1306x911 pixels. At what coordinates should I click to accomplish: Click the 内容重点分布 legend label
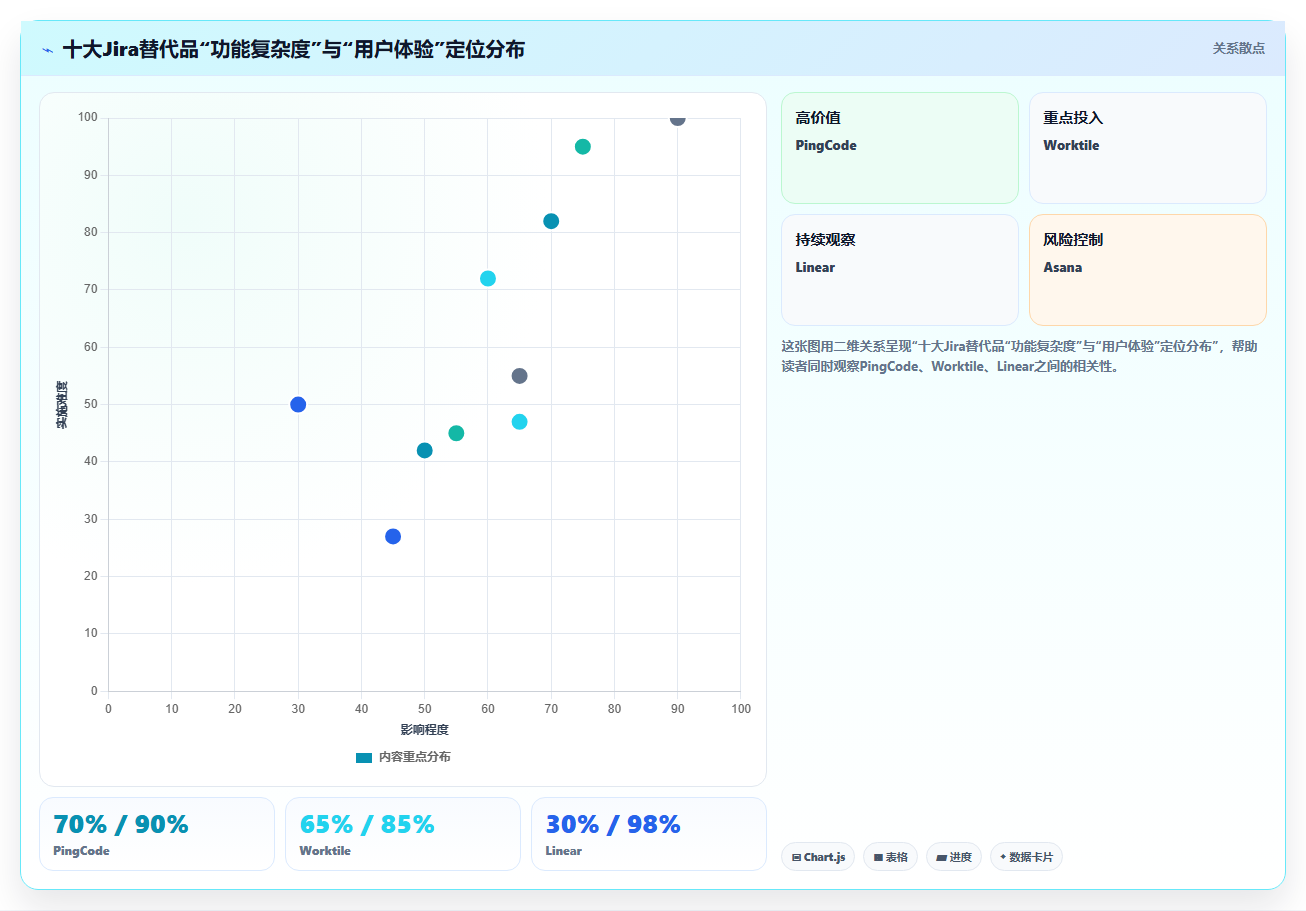click(x=414, y=757)
